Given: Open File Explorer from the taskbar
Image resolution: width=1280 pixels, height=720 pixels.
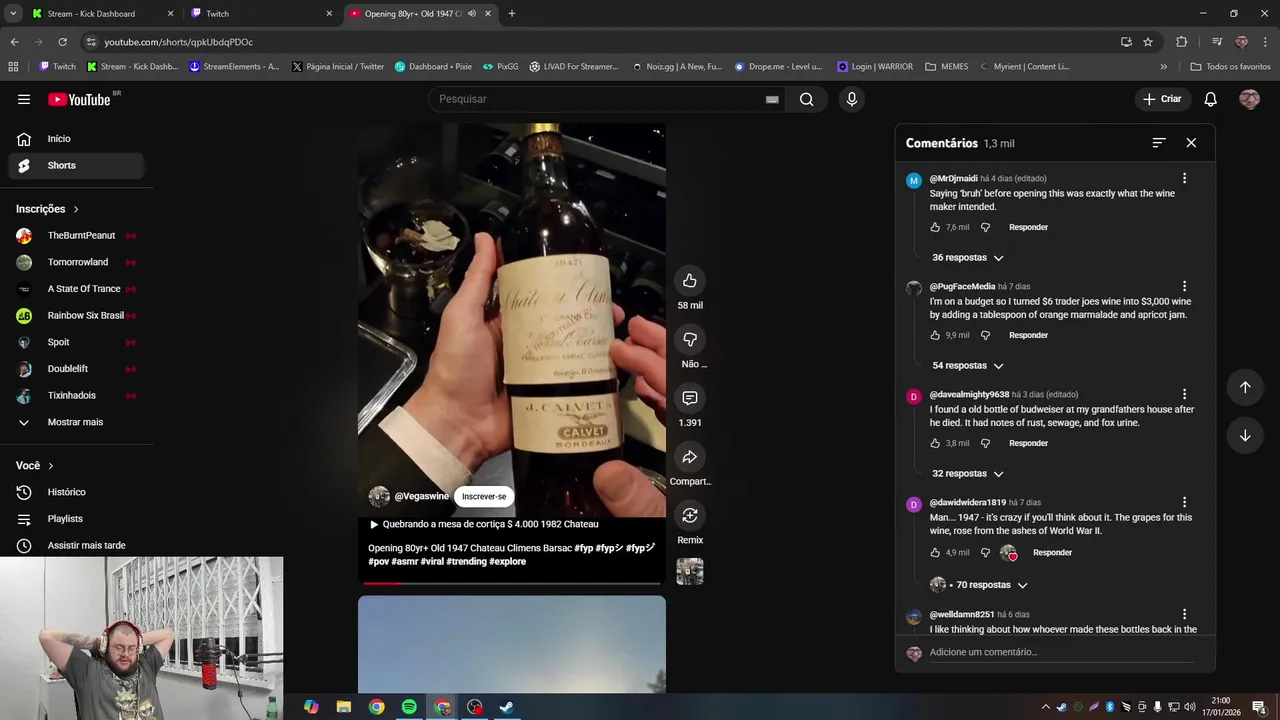Looking at the screenshot, I should tap(344, 707).
